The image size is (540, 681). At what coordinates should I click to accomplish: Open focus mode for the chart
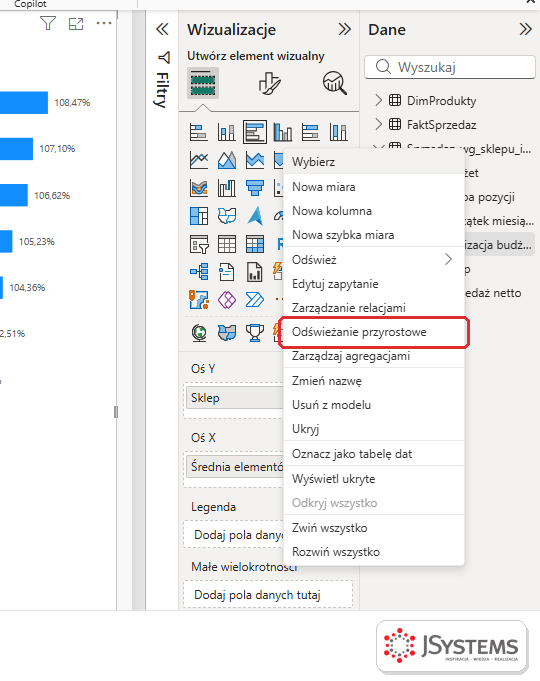click(76, 23)
